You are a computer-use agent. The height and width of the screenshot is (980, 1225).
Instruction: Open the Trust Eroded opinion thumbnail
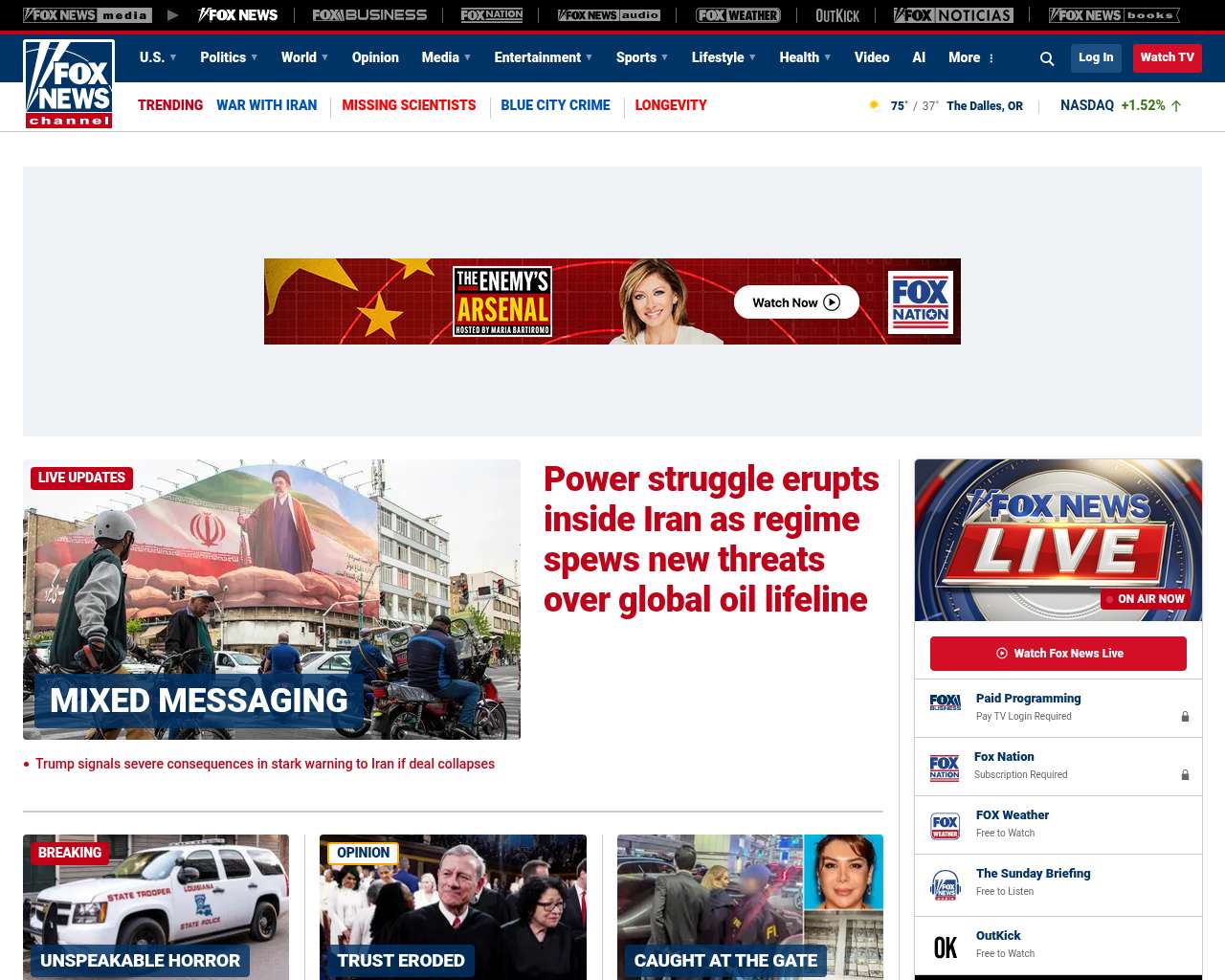pos(453,907)
